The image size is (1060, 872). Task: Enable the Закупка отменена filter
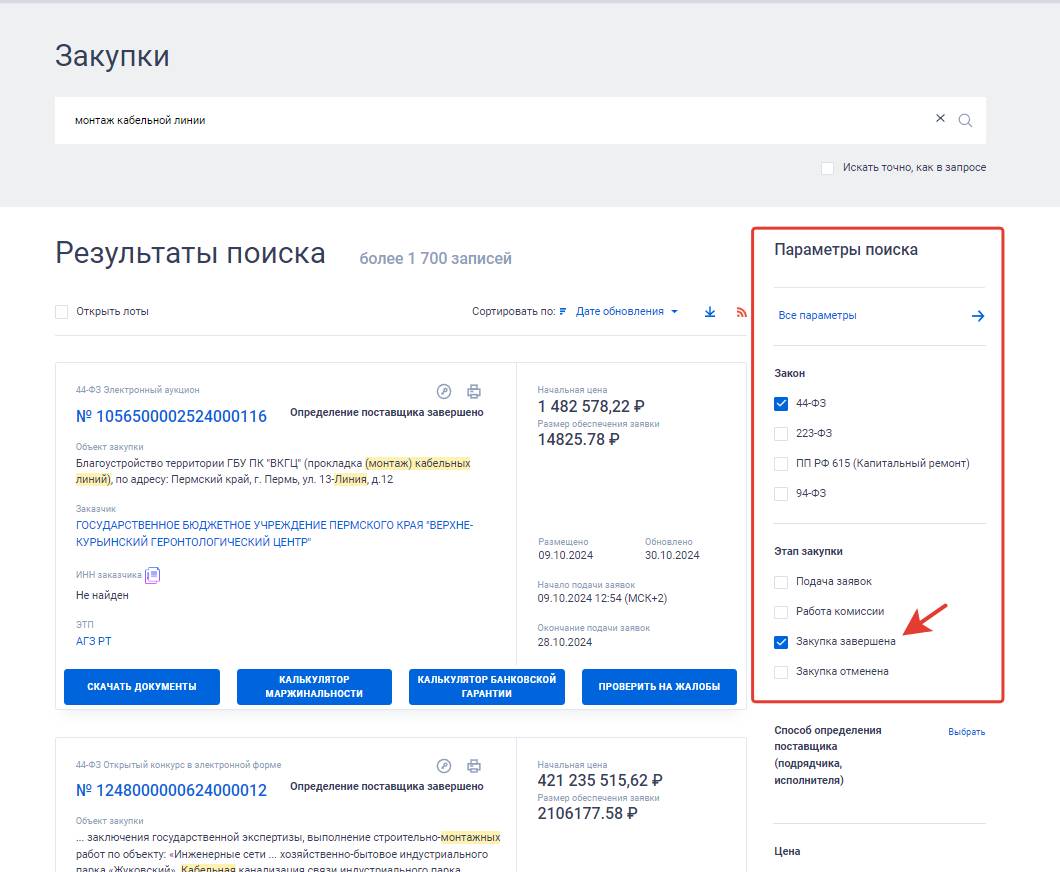(x=780, y=671)
